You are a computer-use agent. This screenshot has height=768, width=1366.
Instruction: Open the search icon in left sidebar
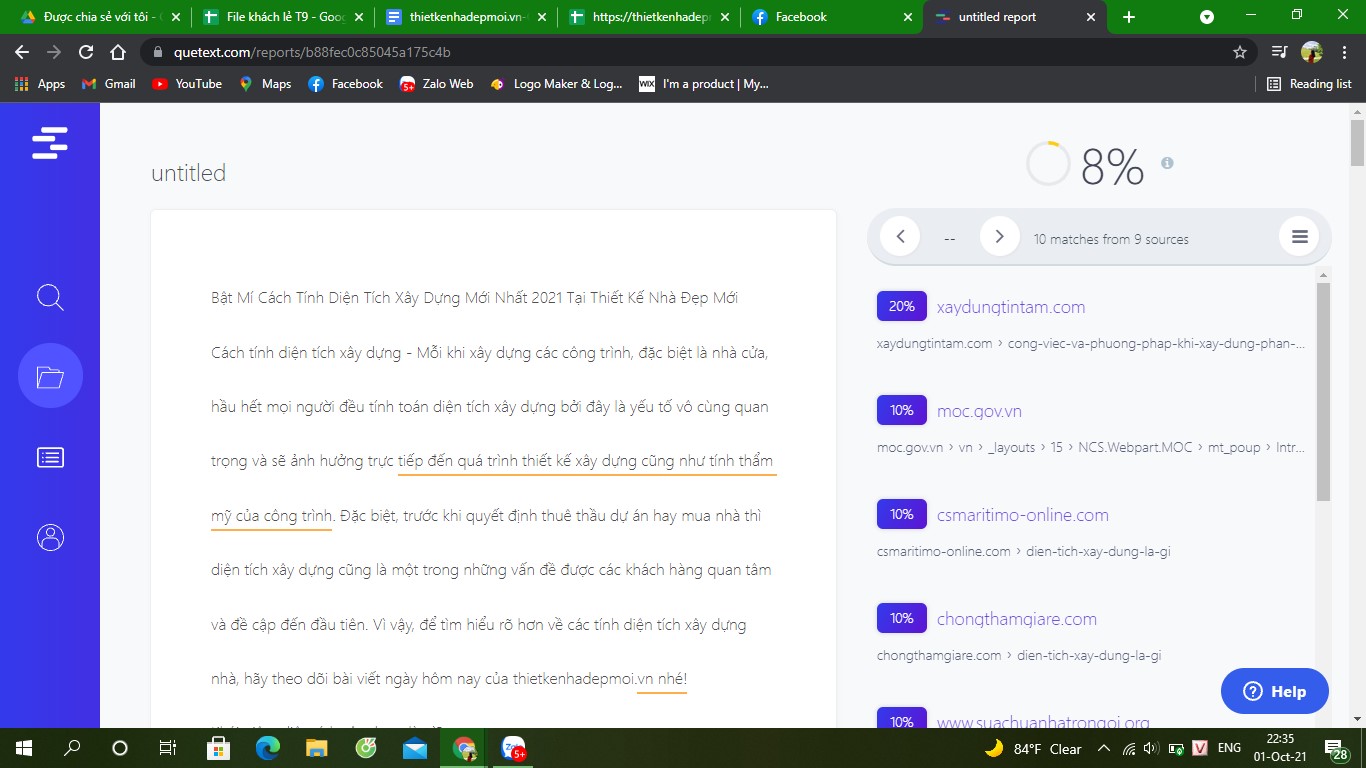pyautogui.click(x=50, y=297)
